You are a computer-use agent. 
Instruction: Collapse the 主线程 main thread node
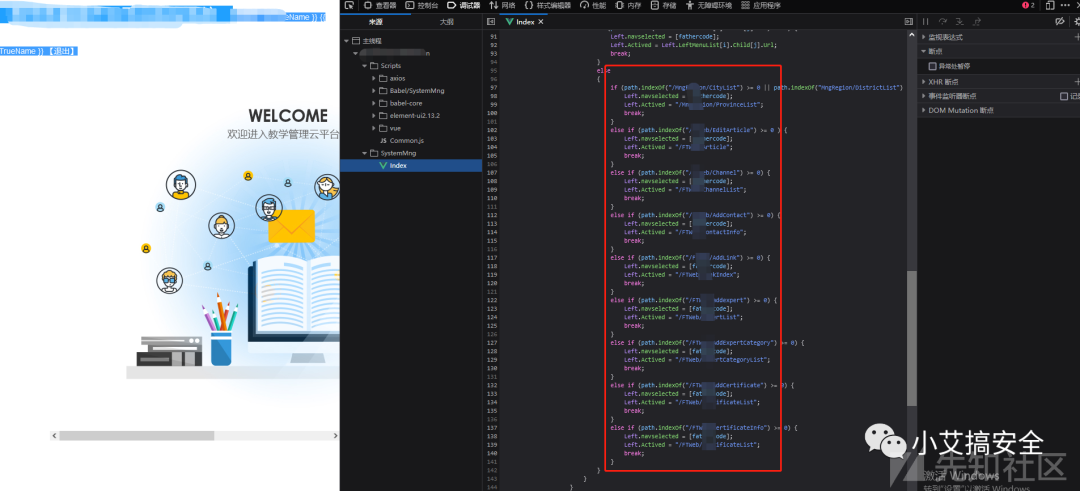(346, 41)
